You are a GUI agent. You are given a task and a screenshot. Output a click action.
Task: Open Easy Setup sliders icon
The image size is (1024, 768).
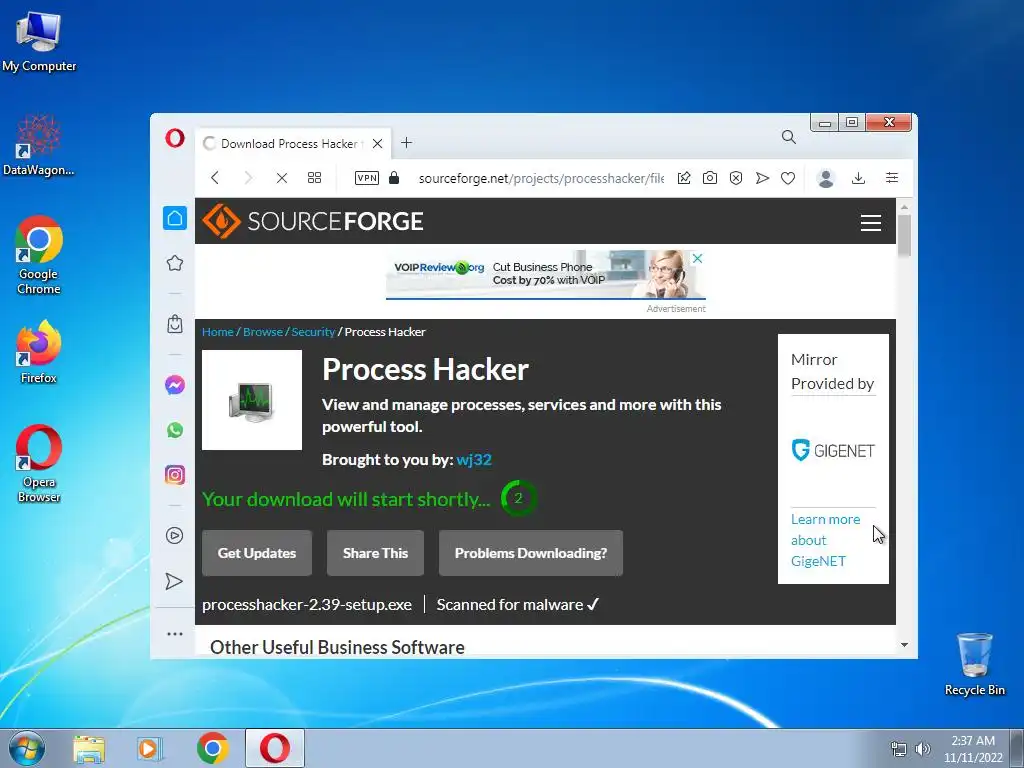[891, 178]
